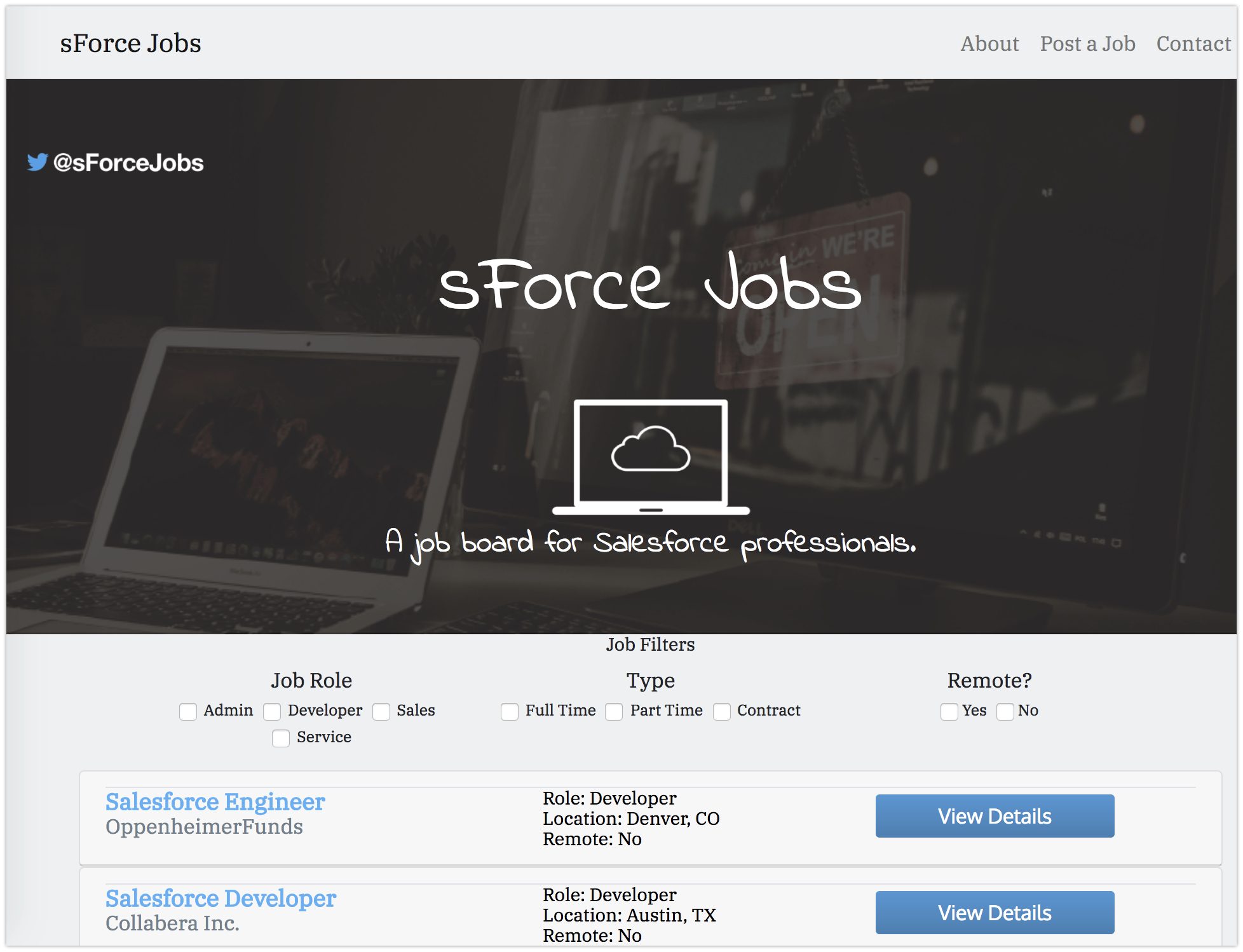Click the Job Role filter heading
This screenshot has height=952, width=1243.
pyautogui.click(x=311, y=681)
